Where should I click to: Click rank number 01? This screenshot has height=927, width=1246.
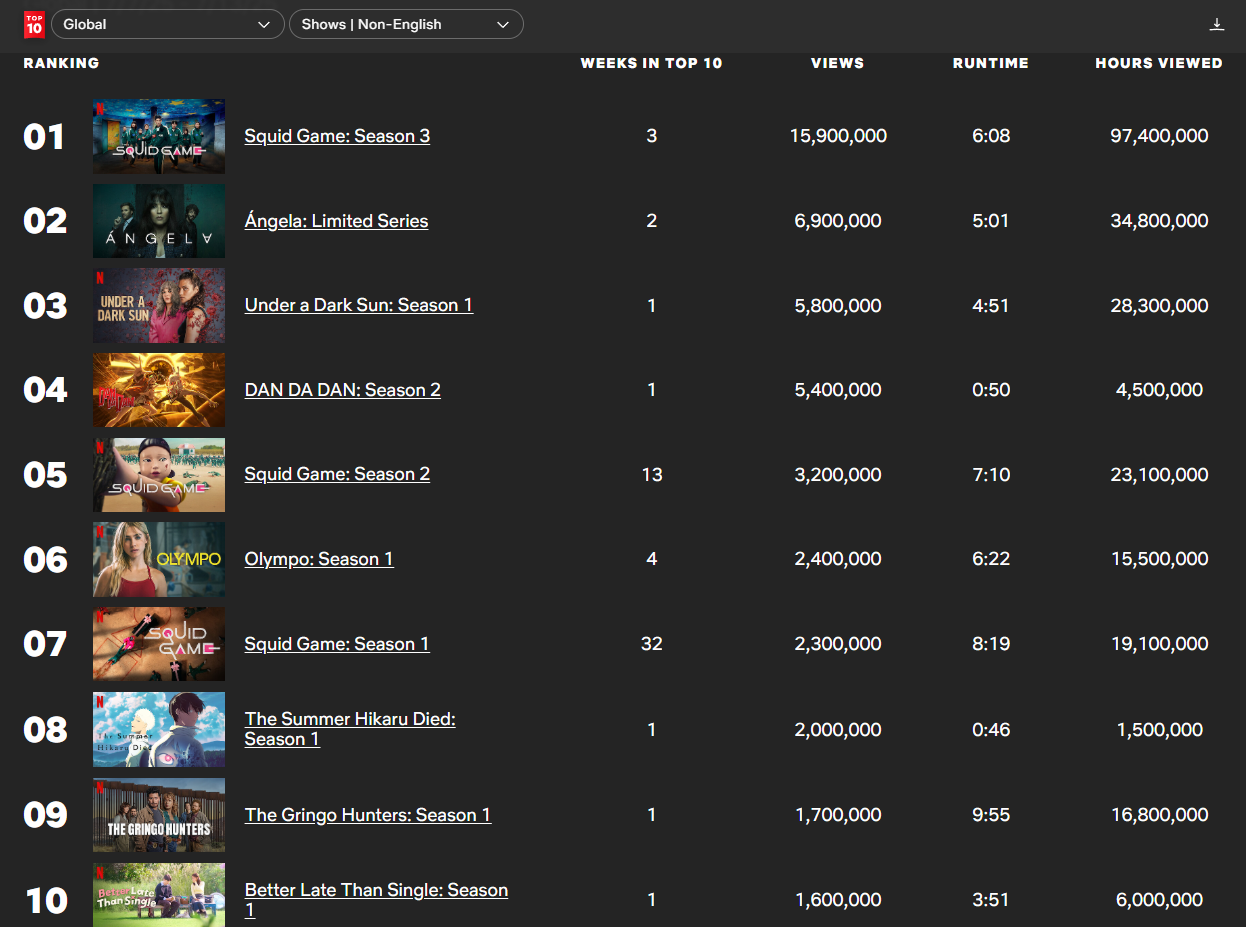(44, 137)
